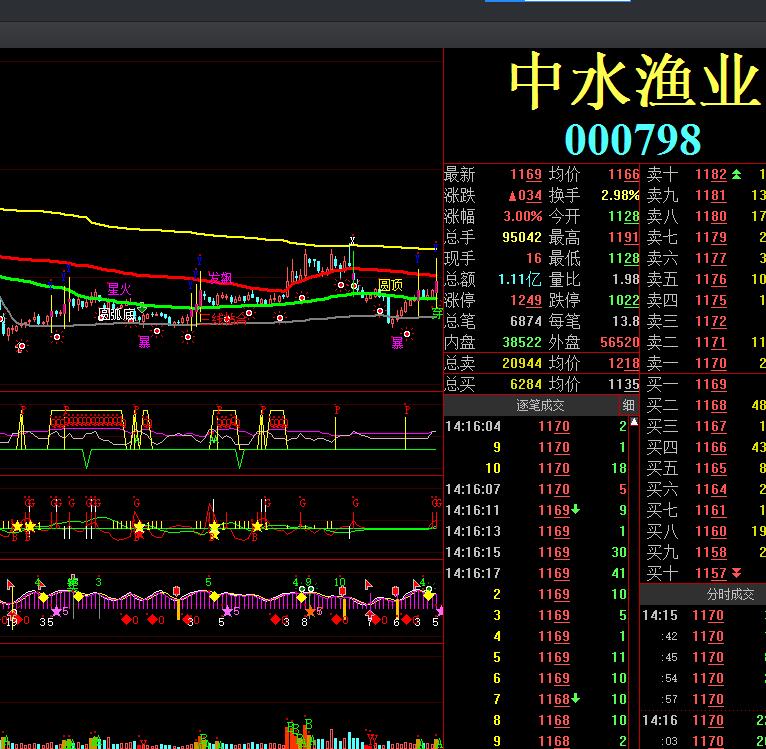The width and height of the screenshot is (766, 749).
Task: Click the 最高 value 1191
Action: (623, 237)
